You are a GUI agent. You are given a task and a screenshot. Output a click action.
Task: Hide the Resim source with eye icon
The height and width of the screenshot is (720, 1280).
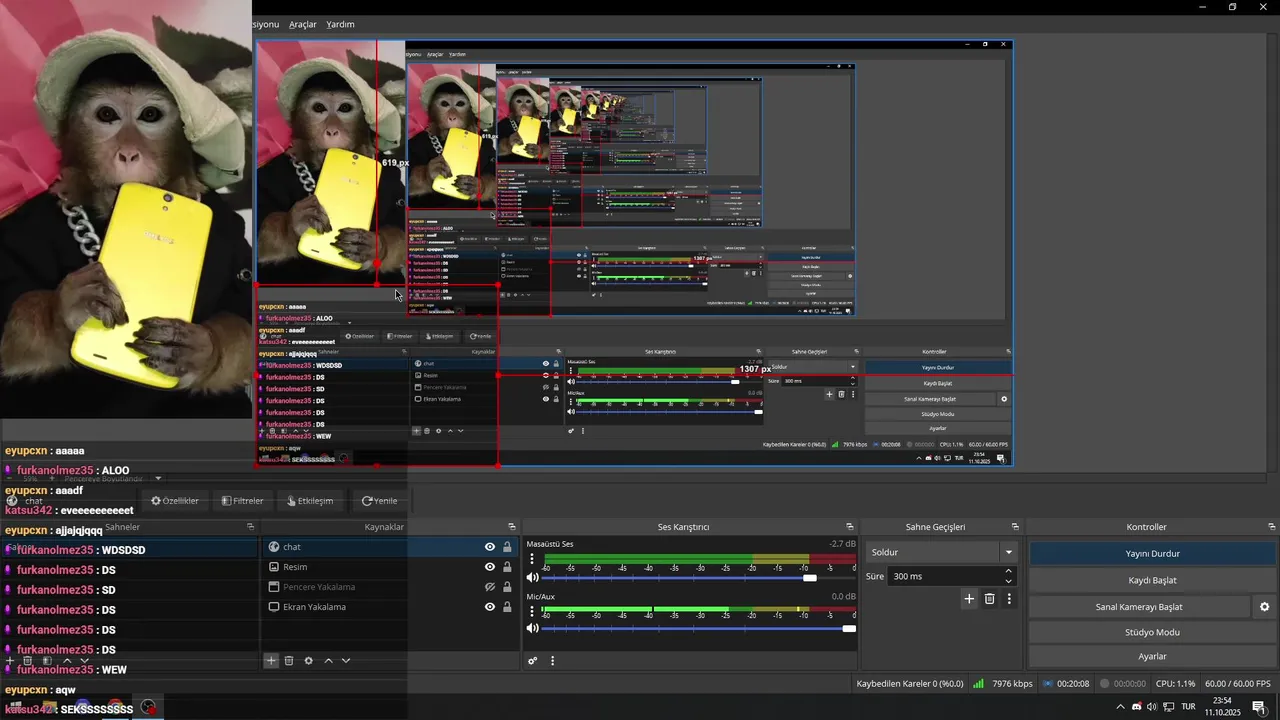[x=490, y=567]
